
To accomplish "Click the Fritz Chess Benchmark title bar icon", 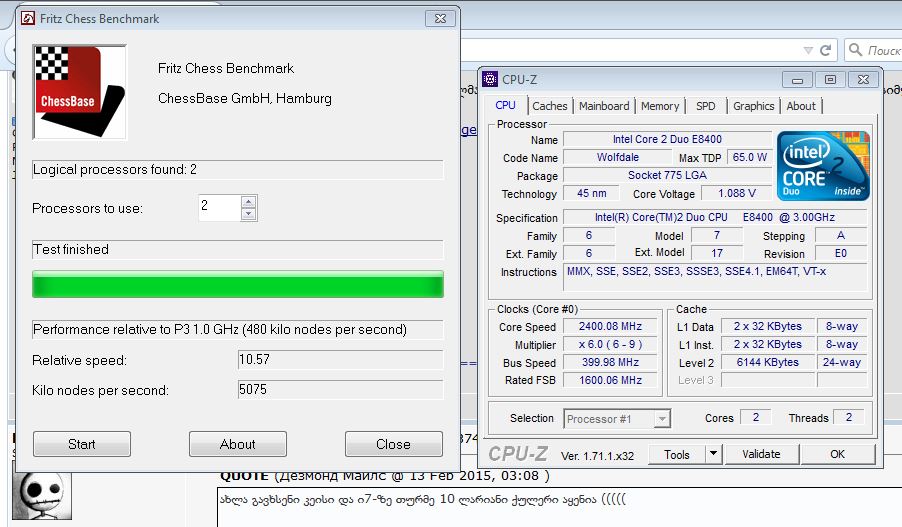I will tap(28, 18).
